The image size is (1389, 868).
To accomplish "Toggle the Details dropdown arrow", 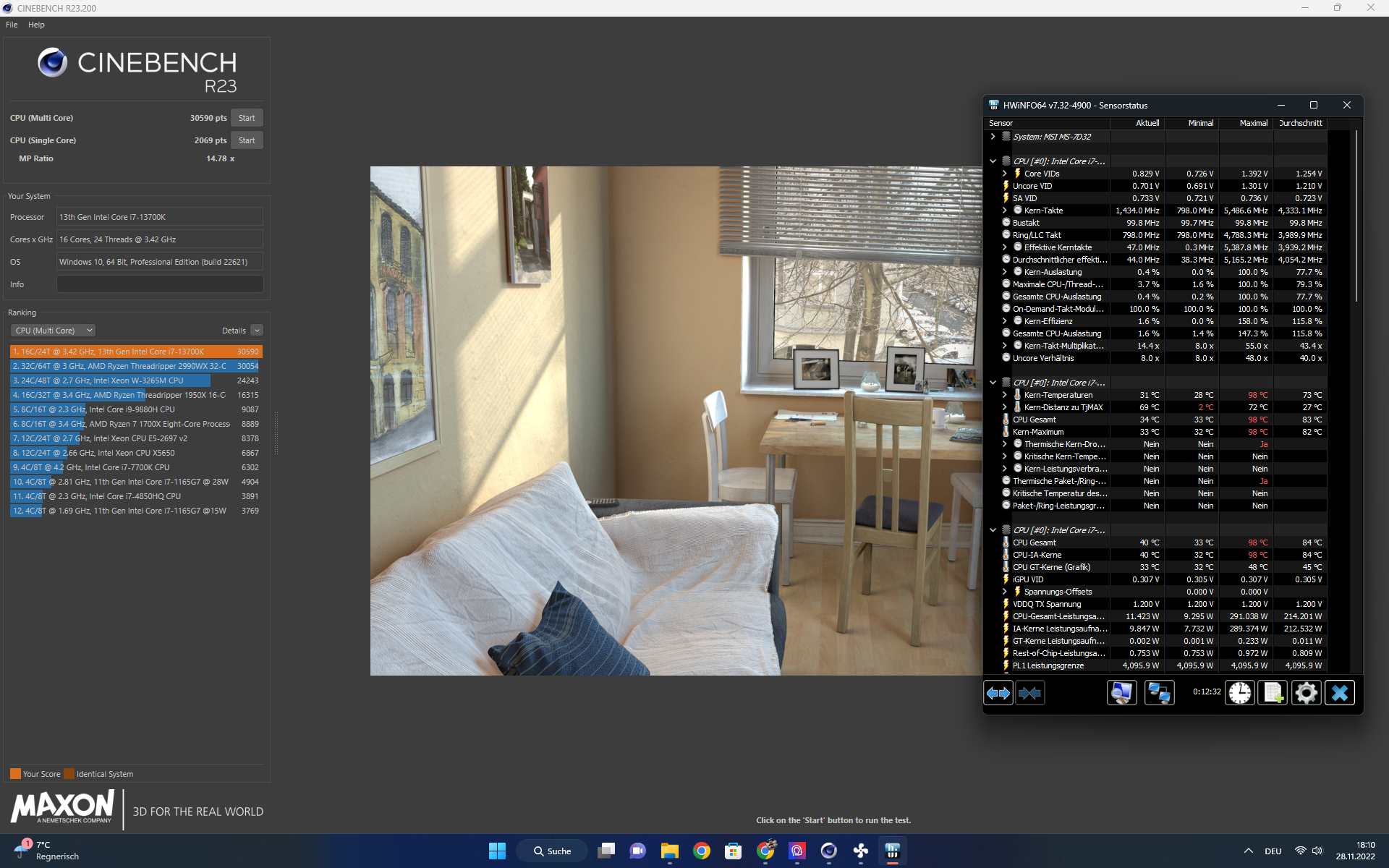I will 257,331.
